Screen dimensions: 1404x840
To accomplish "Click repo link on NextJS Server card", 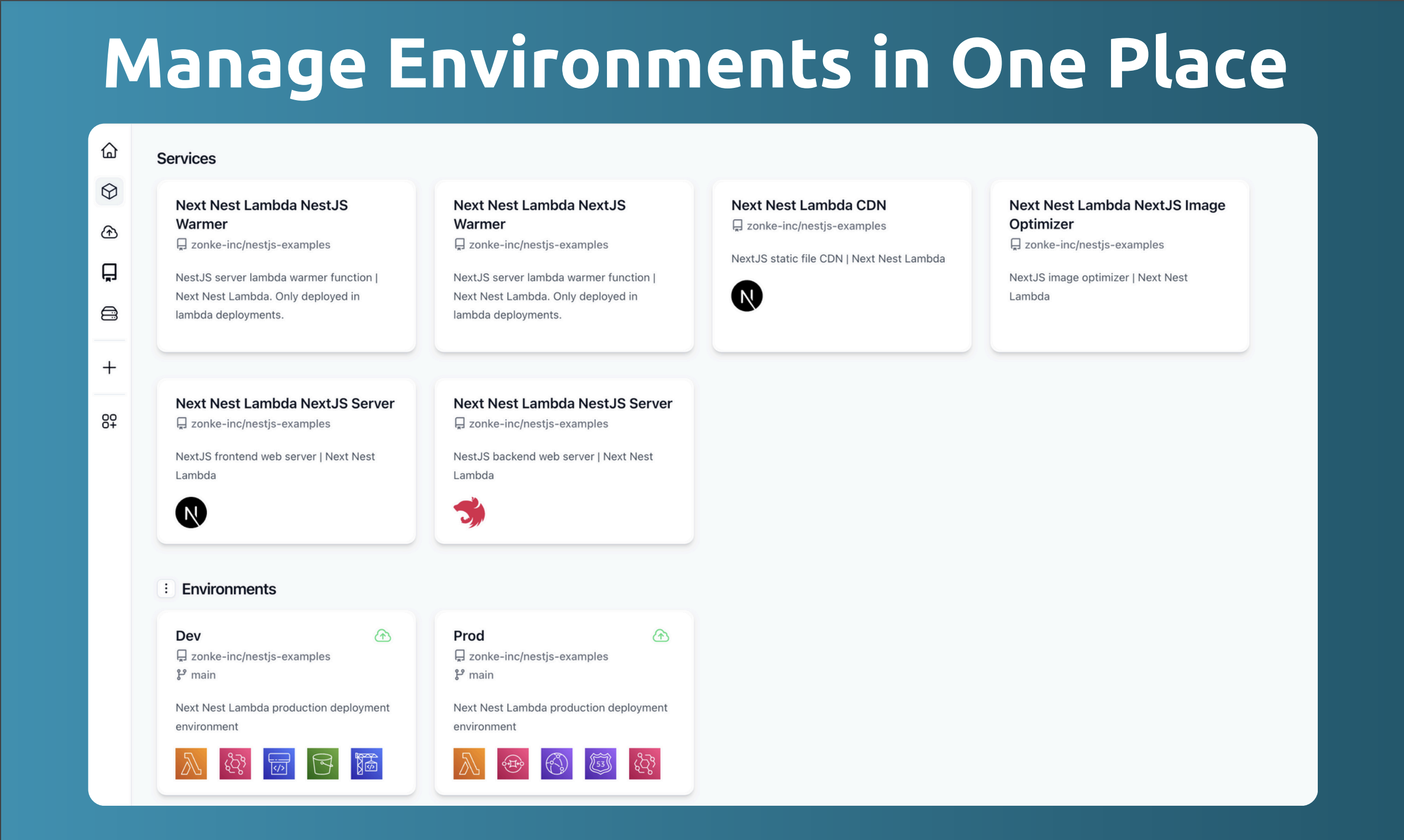I will (260, 423).
